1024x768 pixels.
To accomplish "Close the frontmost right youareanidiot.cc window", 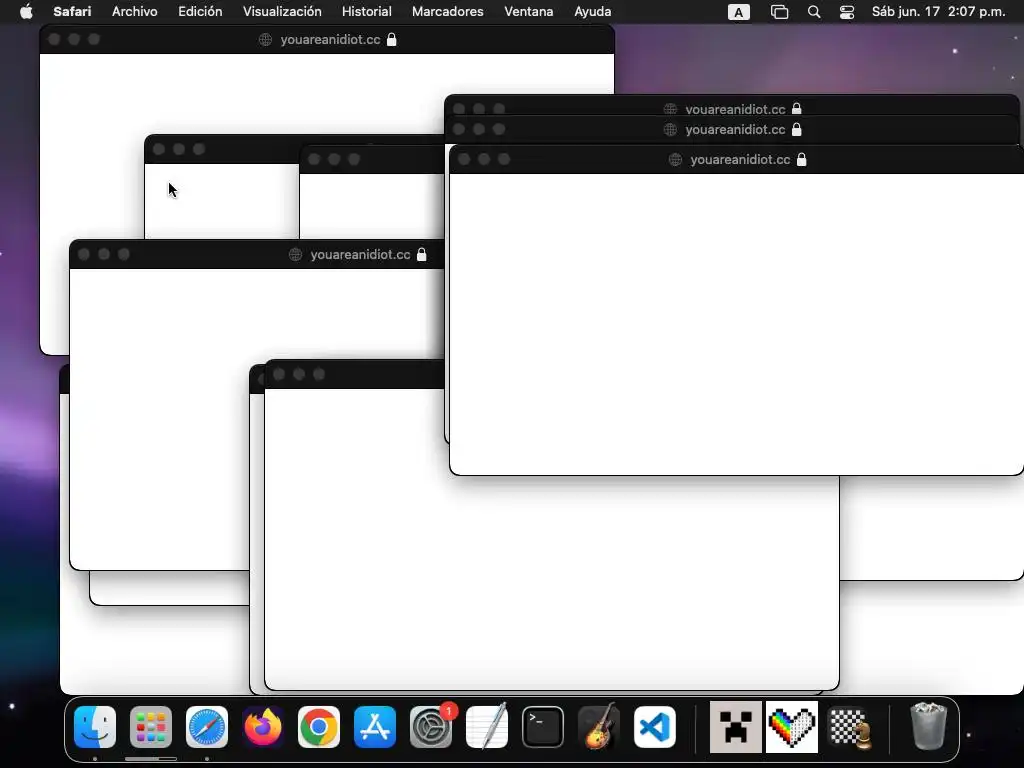I will coord(464,159).
